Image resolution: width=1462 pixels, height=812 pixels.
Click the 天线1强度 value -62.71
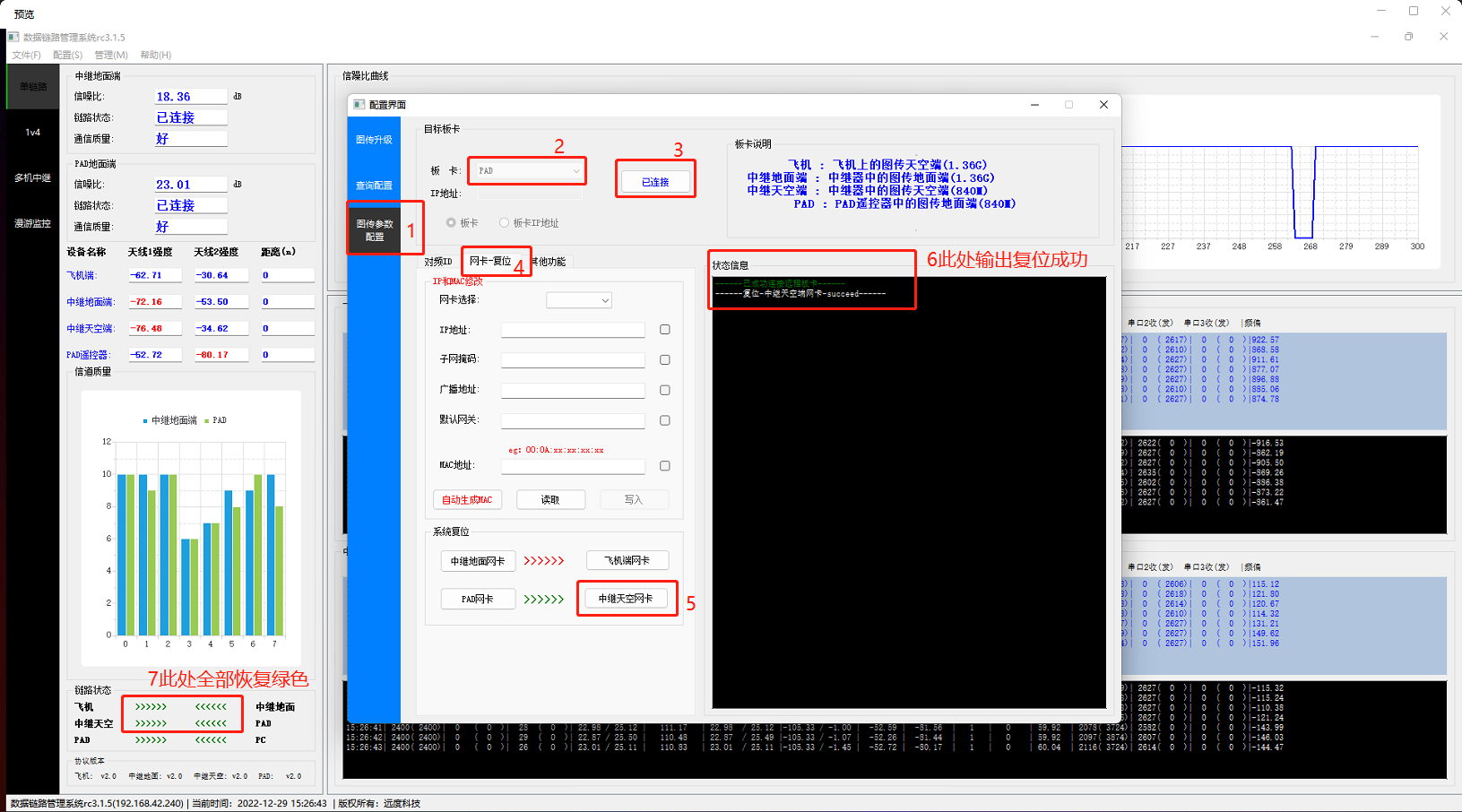[x=155, y=276]
